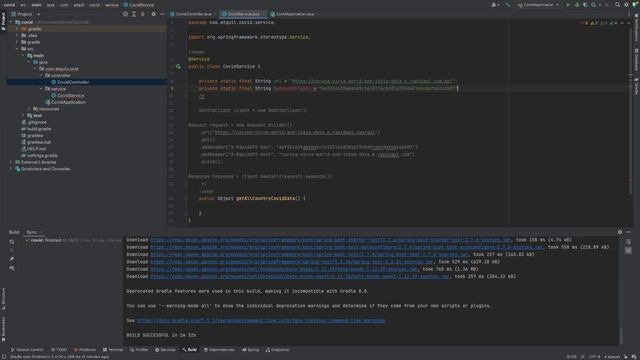
Task: Click the pin tab icon in Build panel
Action: [12, 259]
